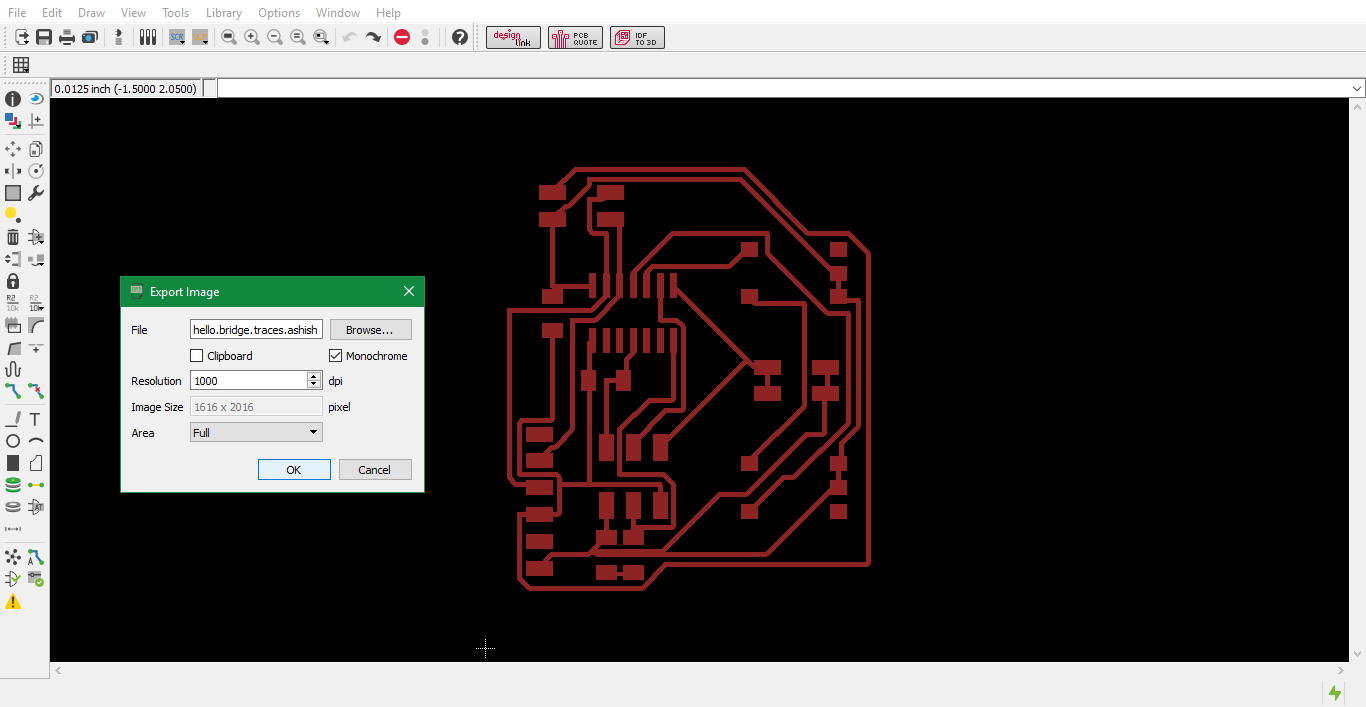The height and width of the screenshot is (707, 1366).
Task: Select the Dimension tool
Action: (13, 529)
